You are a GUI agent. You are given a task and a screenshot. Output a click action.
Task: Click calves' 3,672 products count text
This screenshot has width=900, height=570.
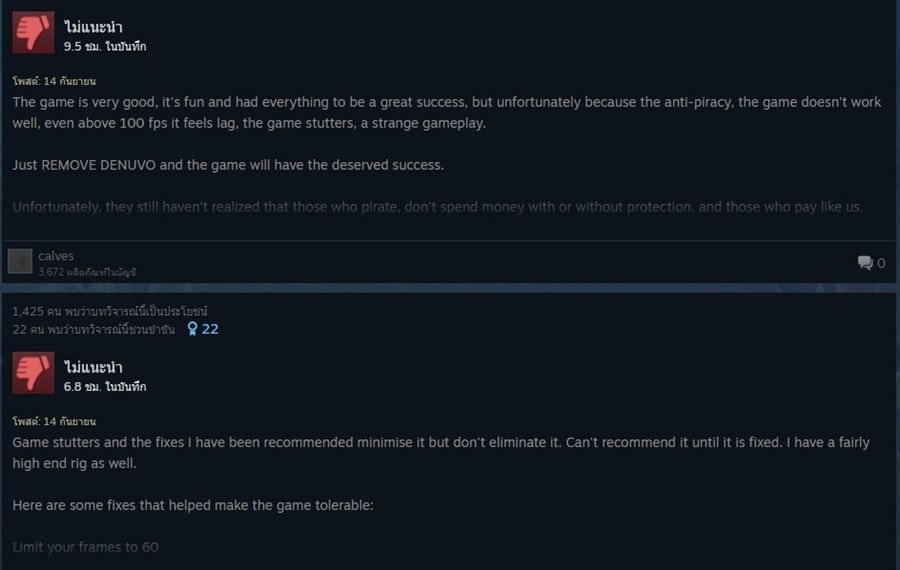tap(87, 272)
